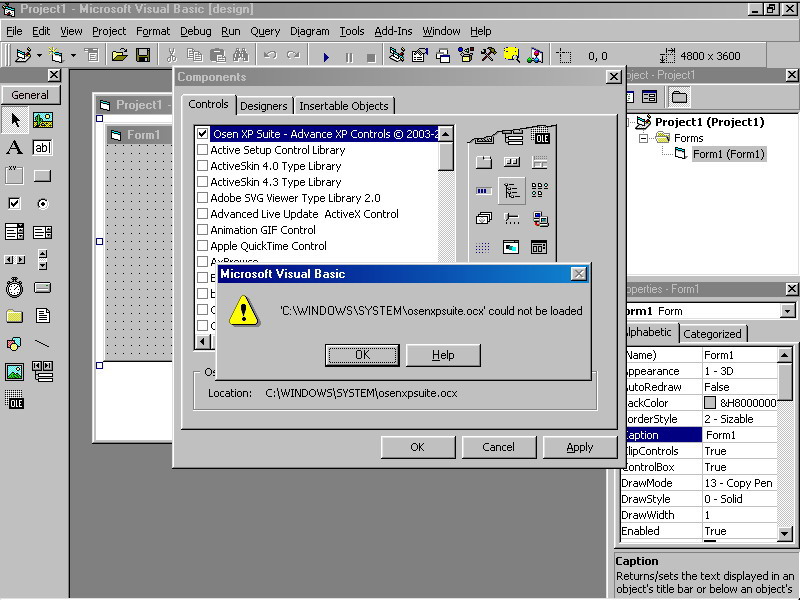Select the Label tool (letter A)
Viewport: 800px width, 600px height.
pos(14,147)
